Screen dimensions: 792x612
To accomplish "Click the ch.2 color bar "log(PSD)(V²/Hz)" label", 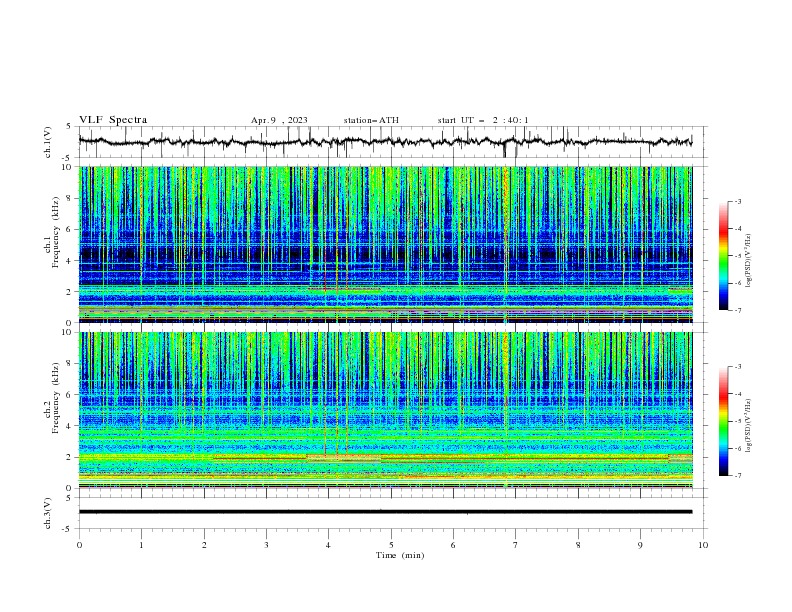I will point(749,425).
